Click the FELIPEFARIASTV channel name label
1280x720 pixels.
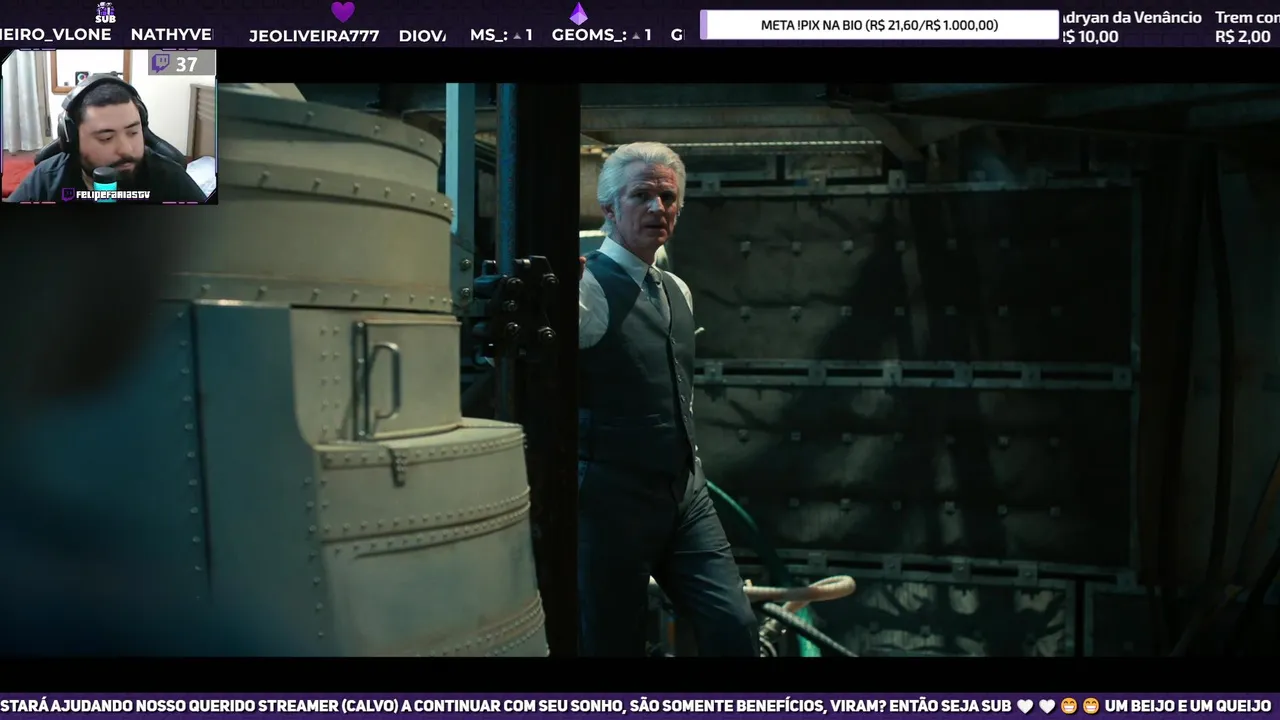[112, 195]
